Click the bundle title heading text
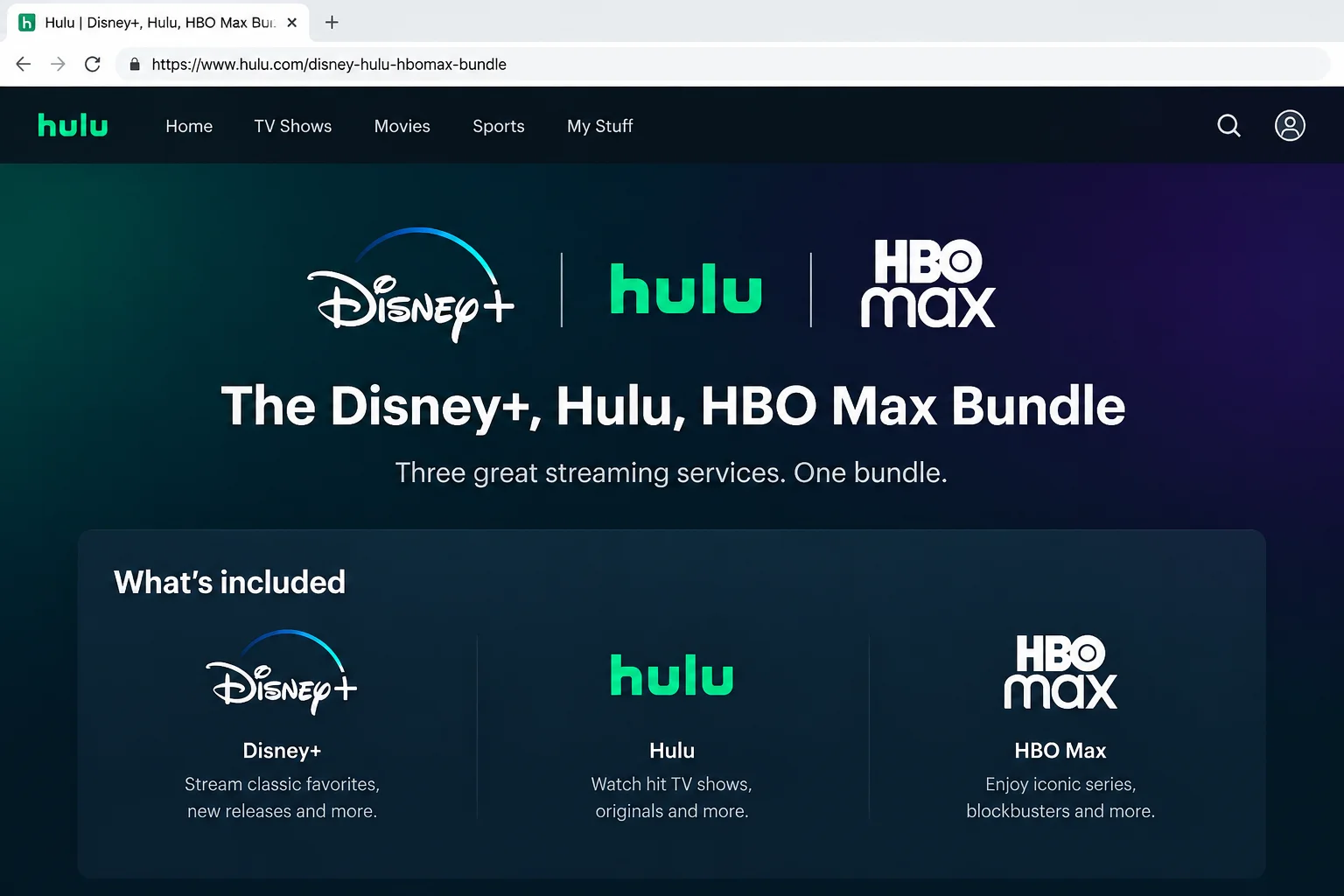Screen dimensions: 1344x896 (673, 406)
